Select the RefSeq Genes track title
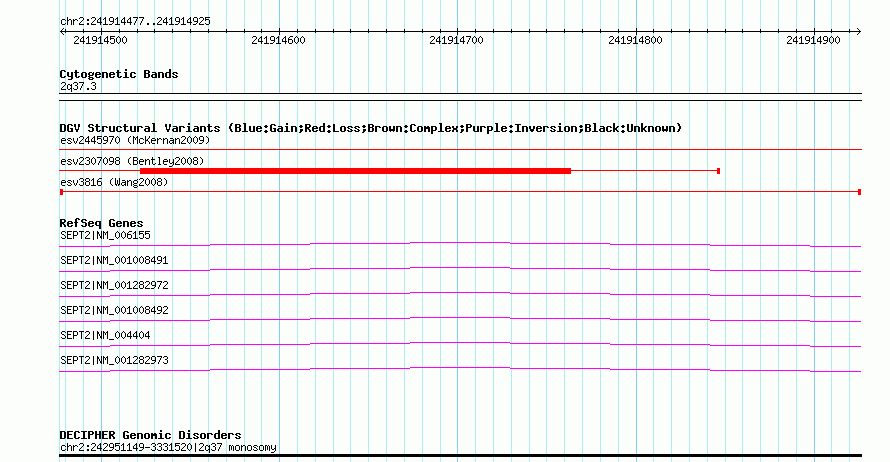 click(x=101, y=223)
